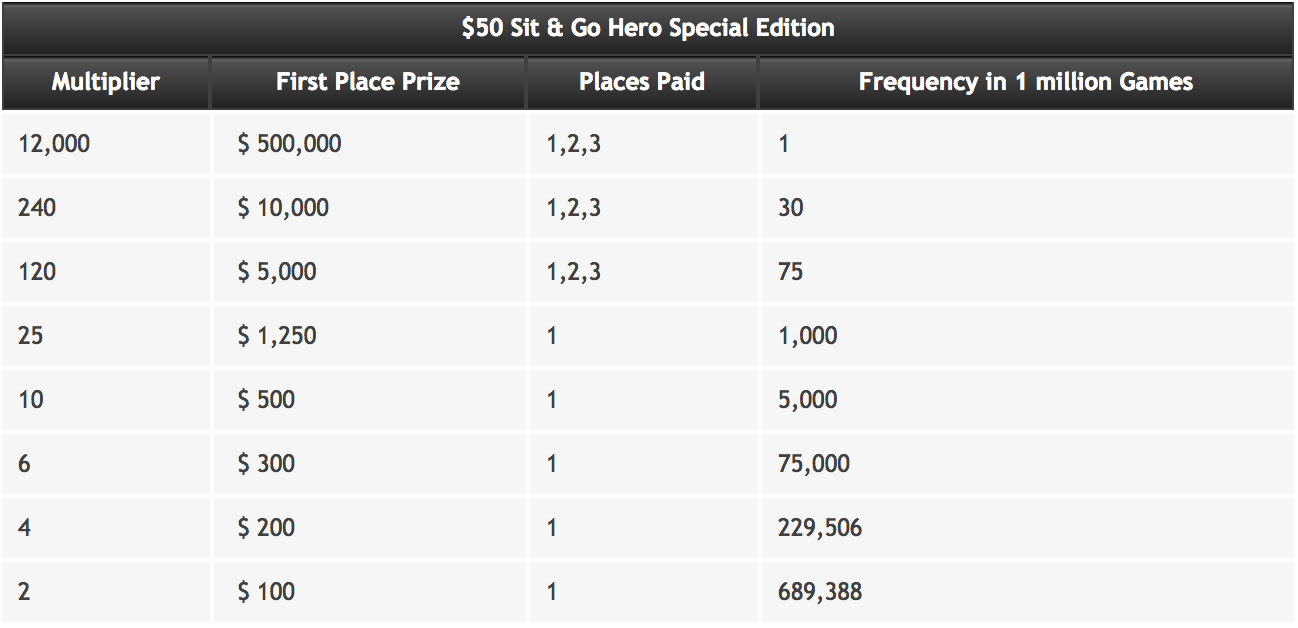
Task: Click the First Place Prize column header
Action: [x=368, y=82]
